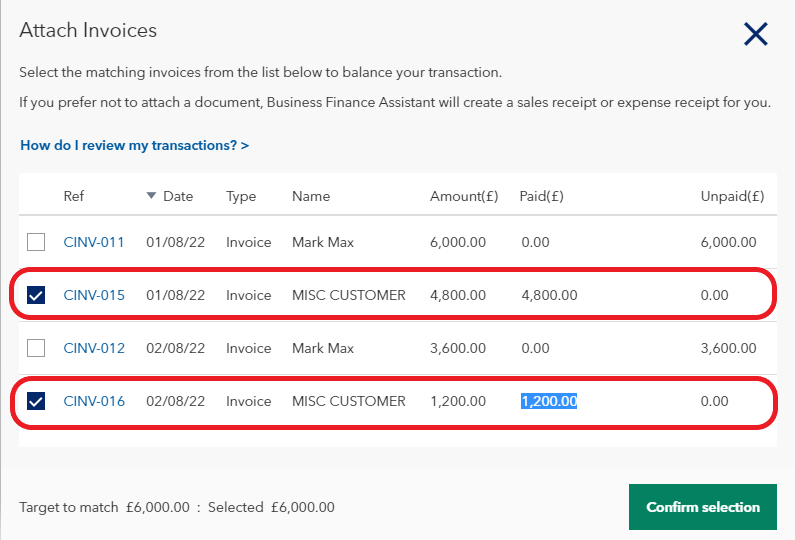This screenshot has width=795, height=540.
Task: Click the Mark Max name in CINV-011 row
Action: coord(323,242)
